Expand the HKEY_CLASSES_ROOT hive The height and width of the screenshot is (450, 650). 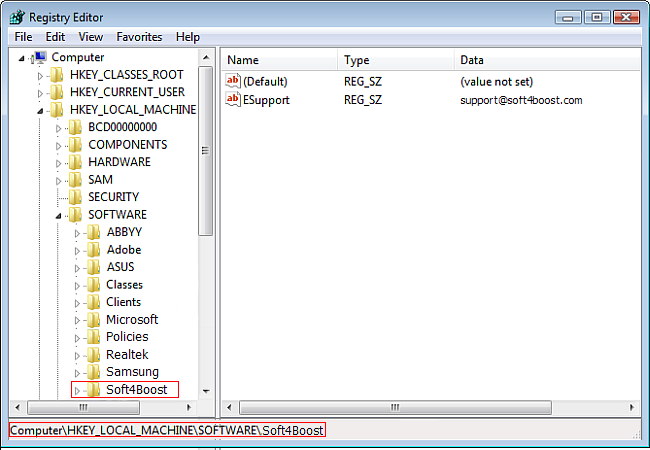pos(40,76)
